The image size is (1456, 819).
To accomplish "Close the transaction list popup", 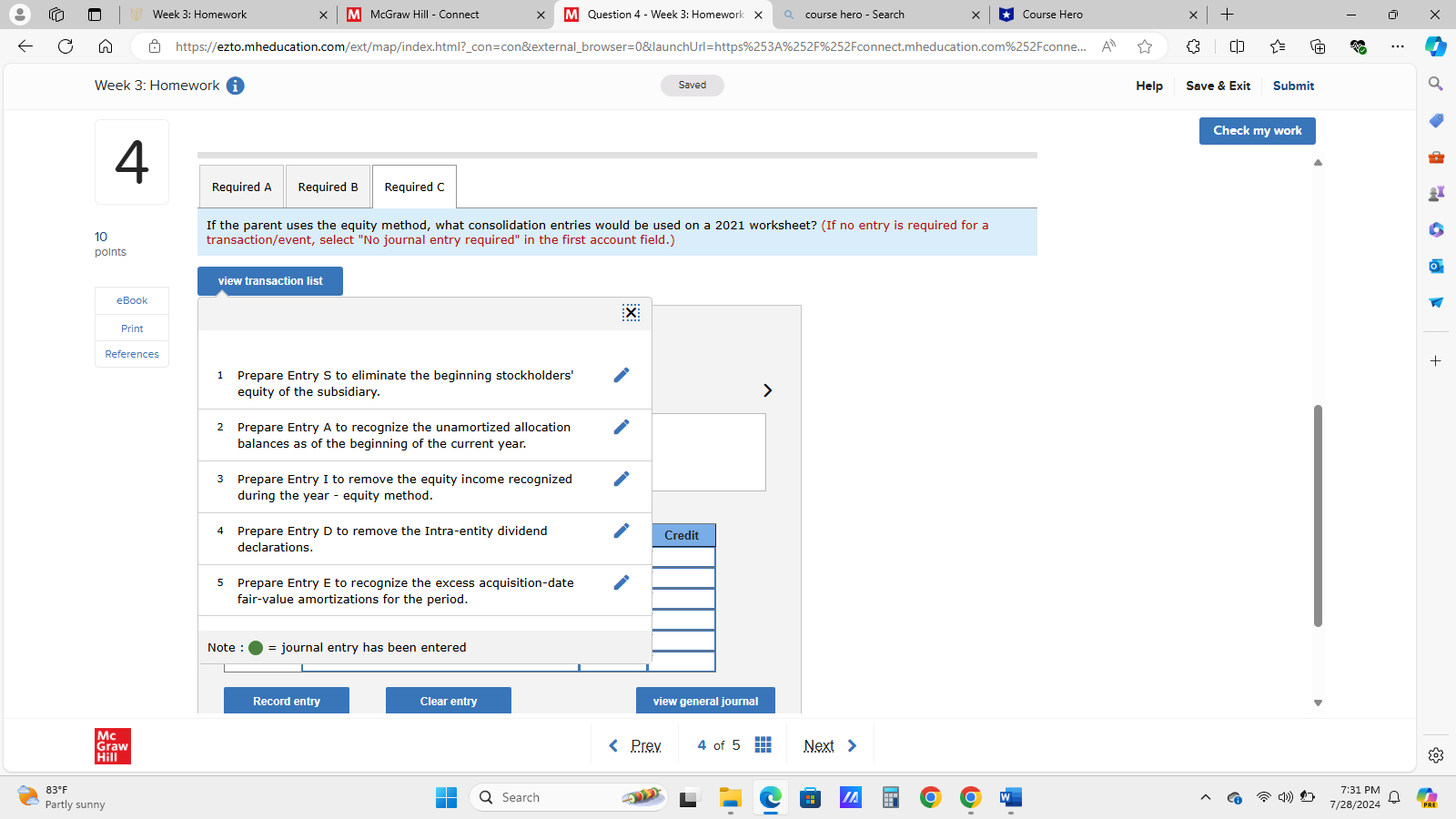I will click(x=631, y=313).
